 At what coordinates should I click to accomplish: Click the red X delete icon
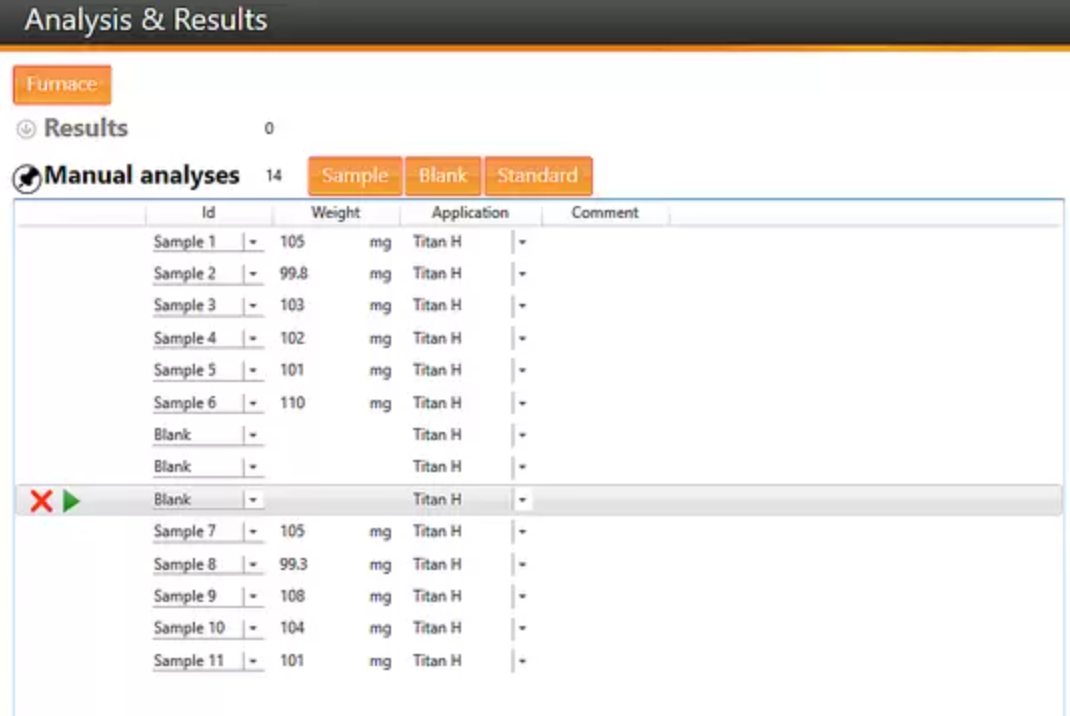click(41, 501)
